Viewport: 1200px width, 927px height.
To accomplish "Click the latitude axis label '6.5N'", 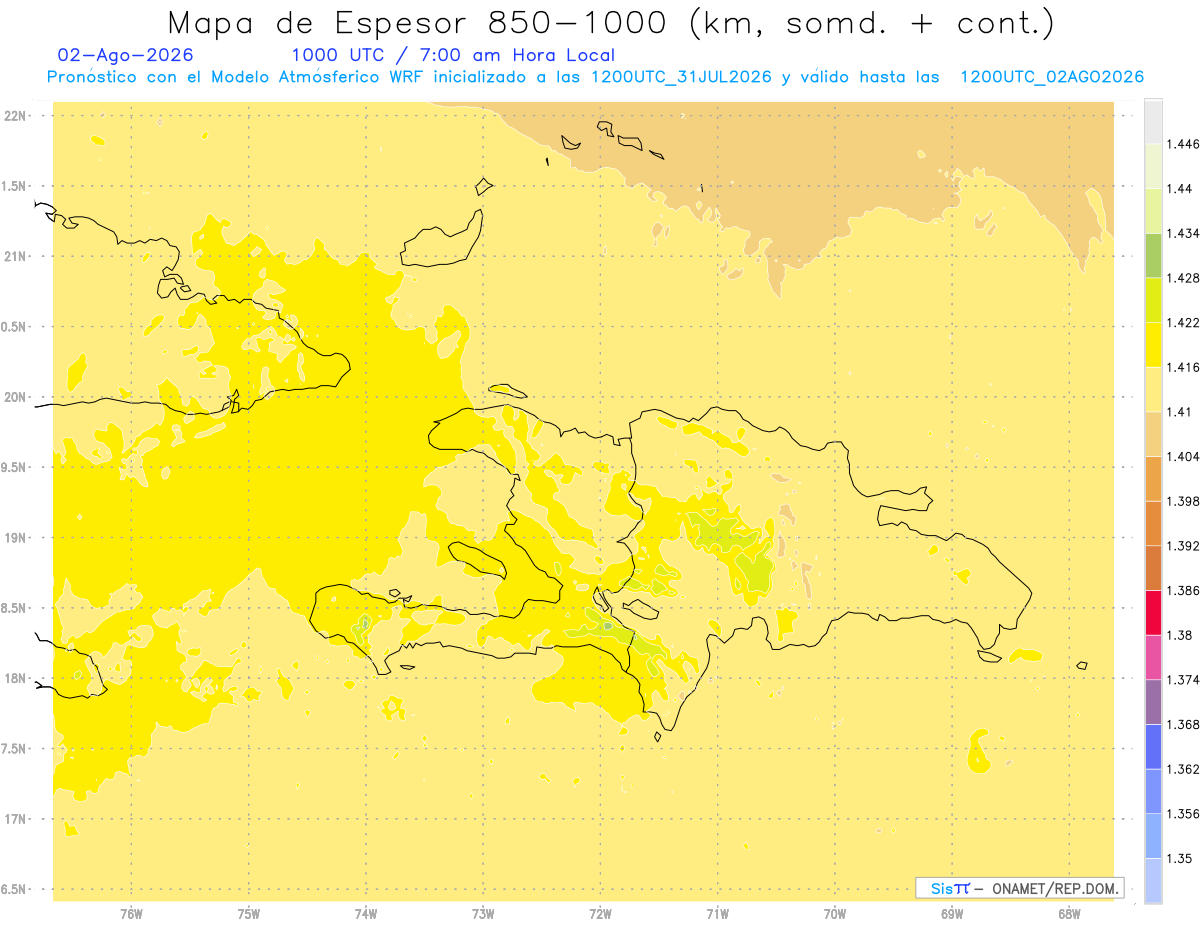I will 15,890.
